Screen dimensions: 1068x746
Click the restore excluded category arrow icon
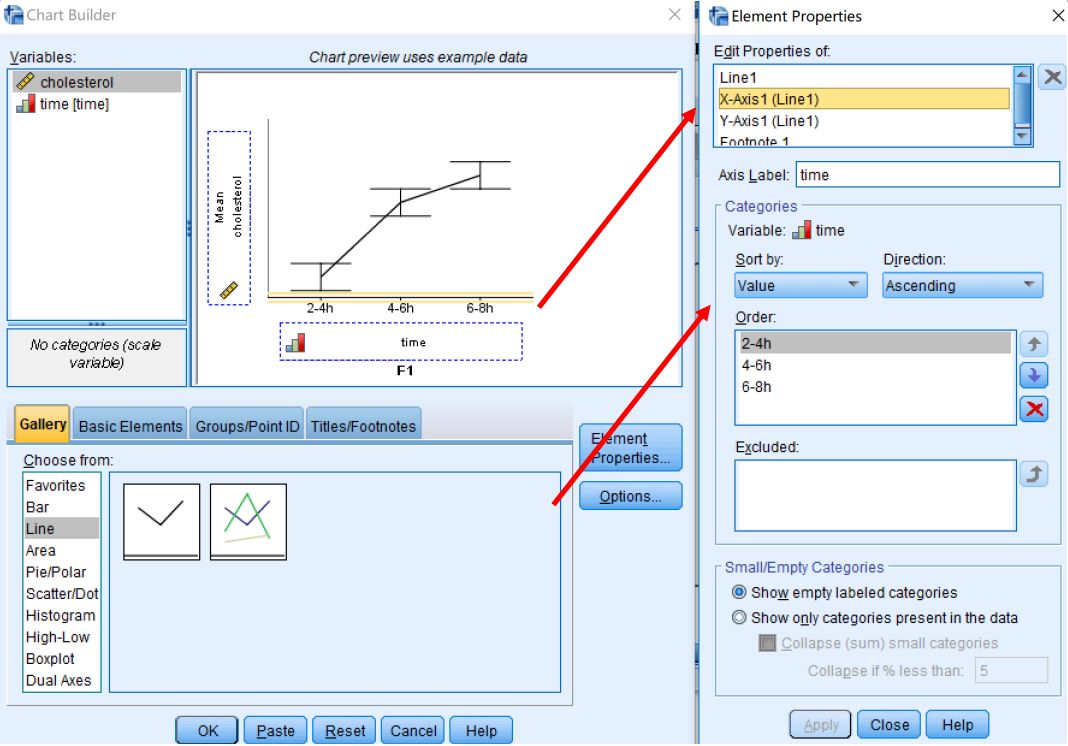pyautogui.click(x=1034, y=473)
